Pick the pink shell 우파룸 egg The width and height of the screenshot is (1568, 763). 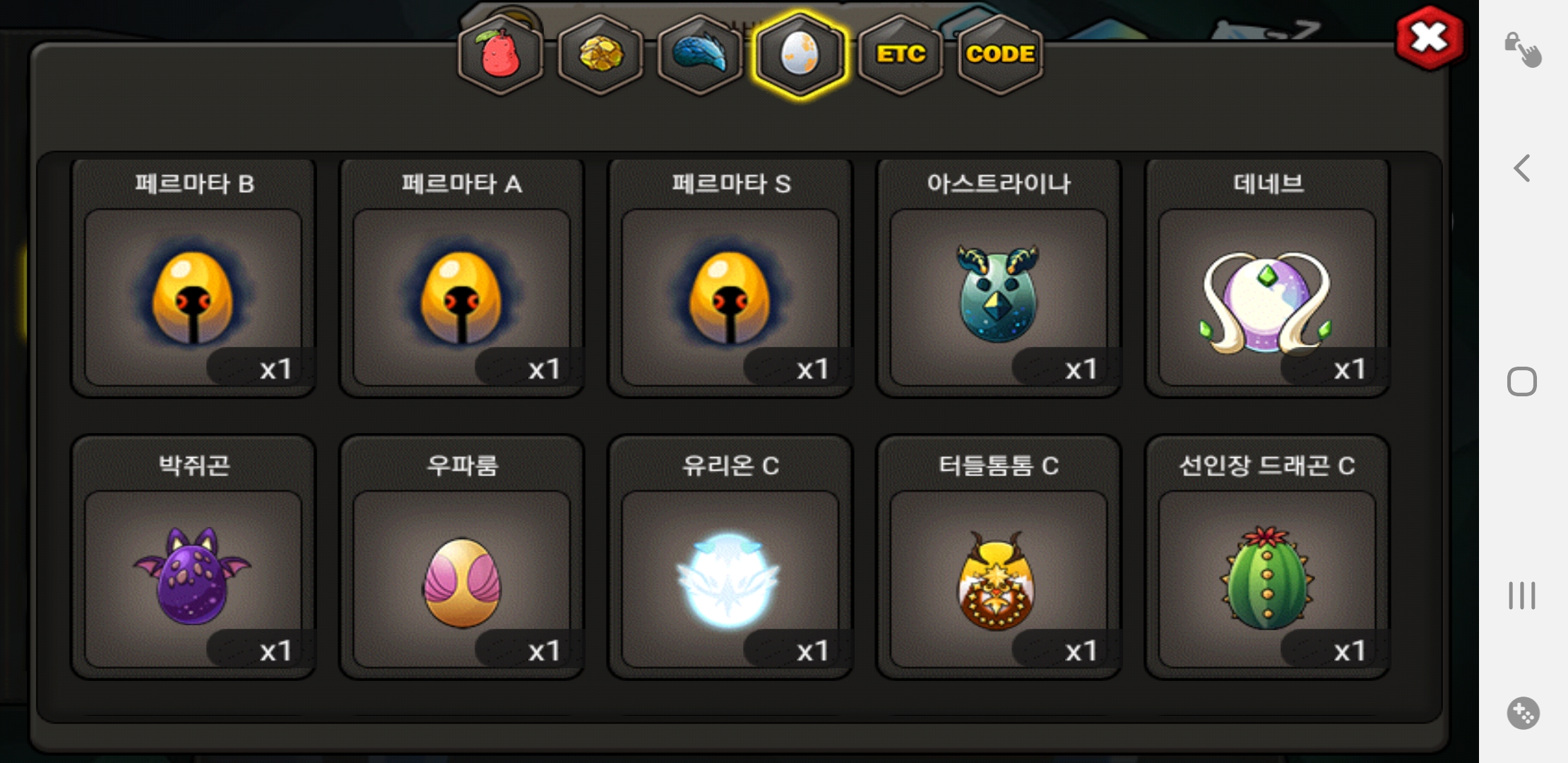click(462, 558)
